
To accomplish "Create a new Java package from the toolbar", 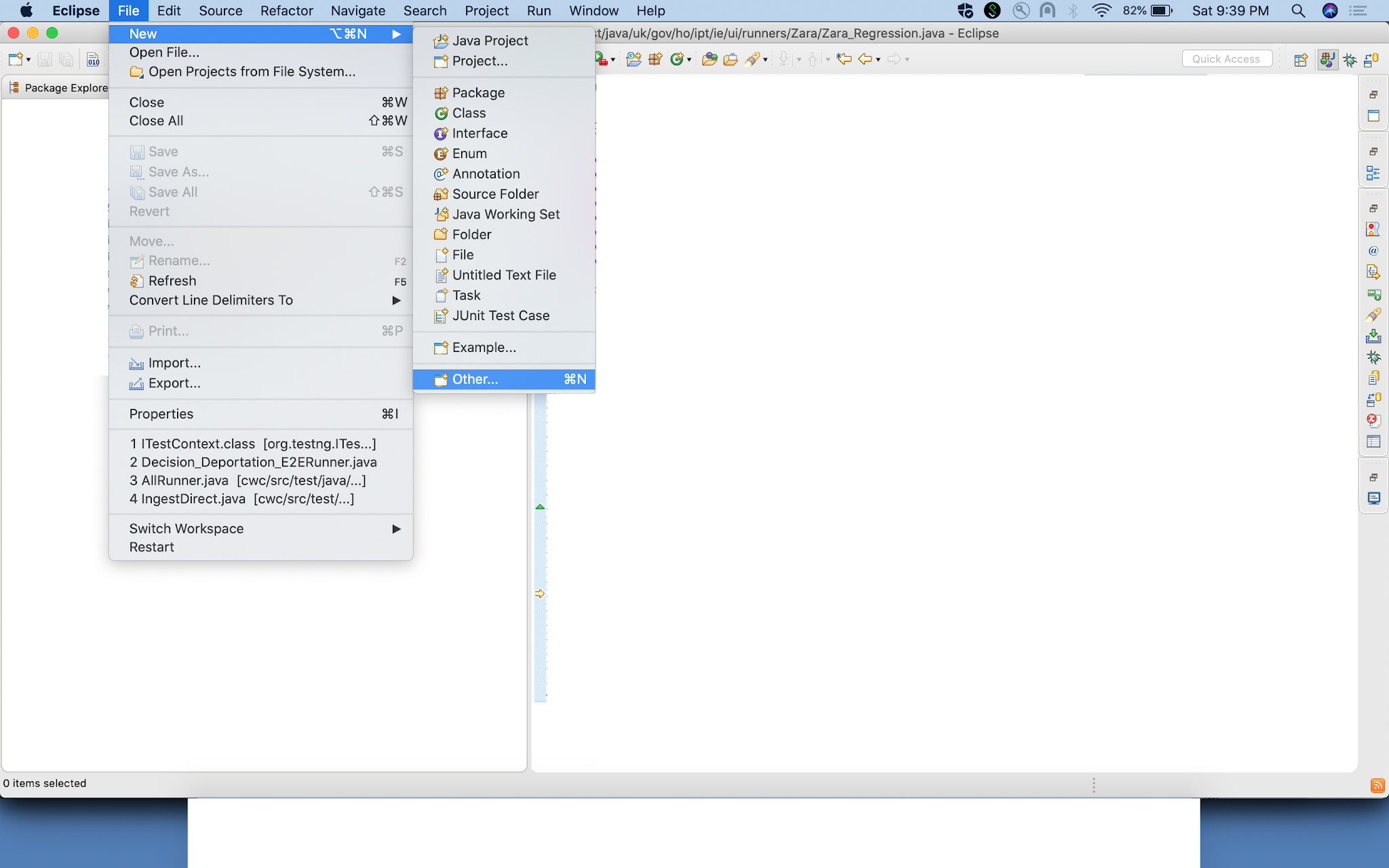I will (654, 60).
